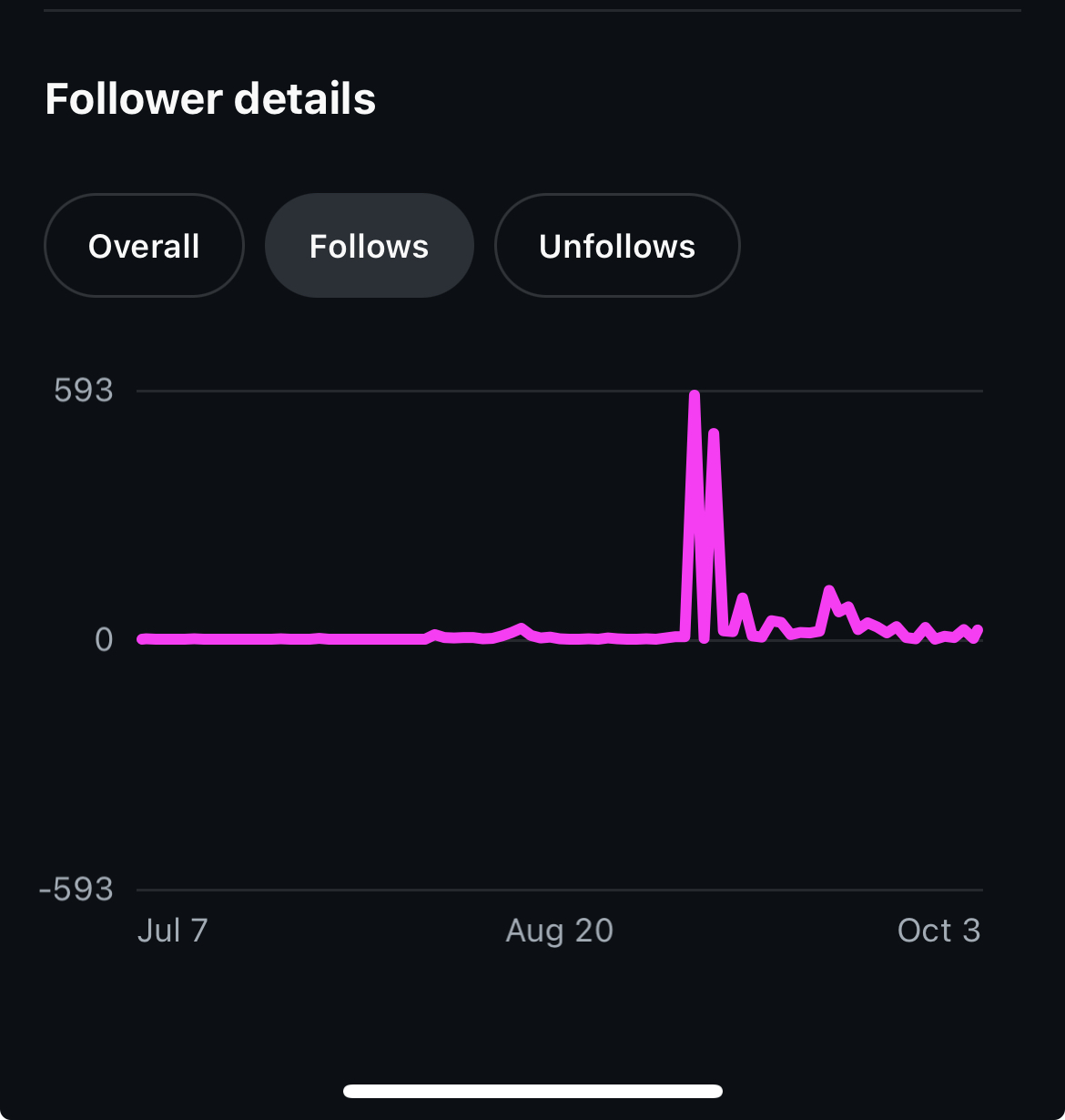1065x1120 pixels.
Task: Click the 593 y-axis label
Action: [84, 391]
